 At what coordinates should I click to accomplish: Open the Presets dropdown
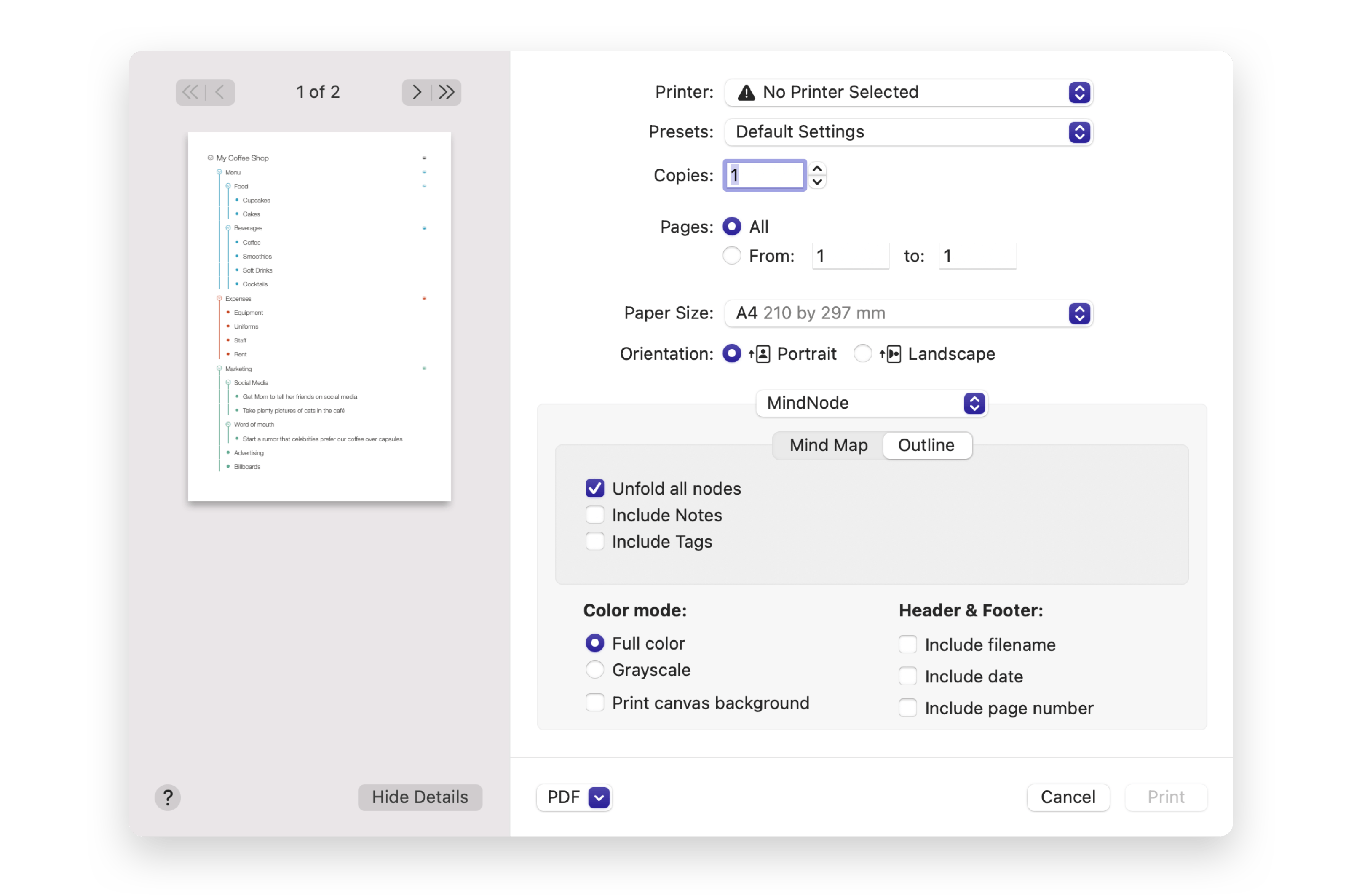coord(1079,132)
